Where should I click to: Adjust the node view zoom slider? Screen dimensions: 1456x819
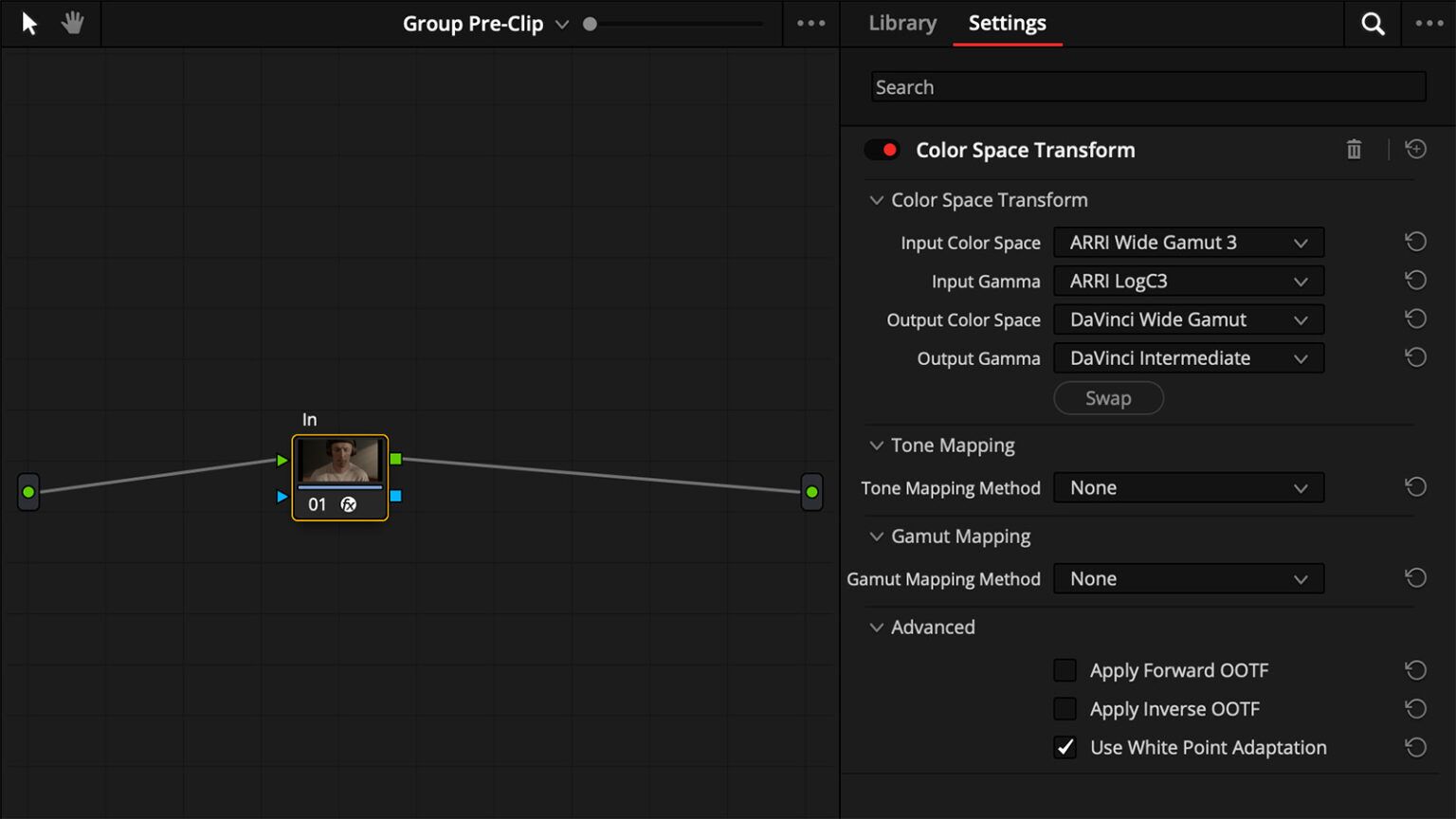point(590,23)
